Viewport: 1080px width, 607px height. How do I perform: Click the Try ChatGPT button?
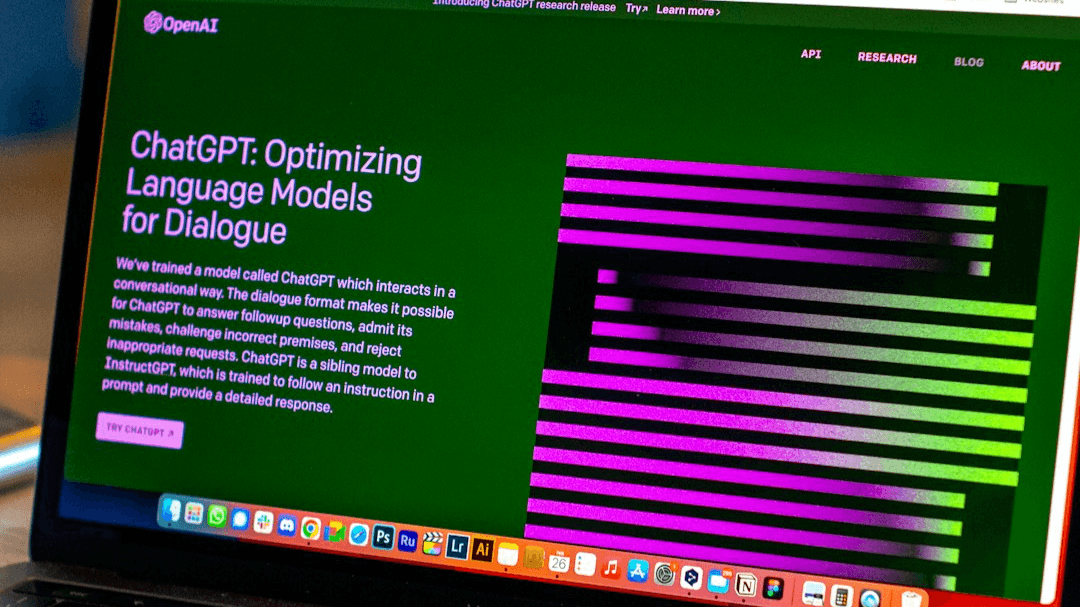click(140, 431)
